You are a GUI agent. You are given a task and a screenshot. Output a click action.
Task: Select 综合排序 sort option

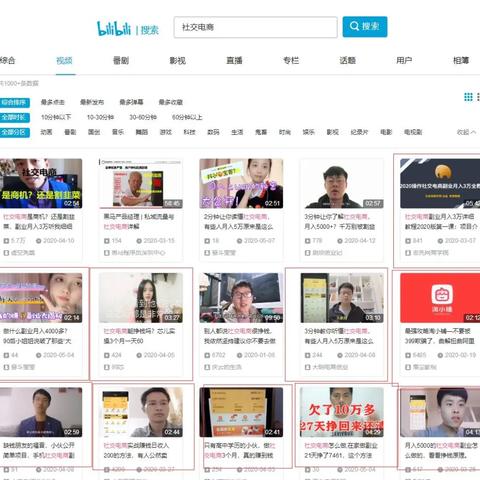14,102
